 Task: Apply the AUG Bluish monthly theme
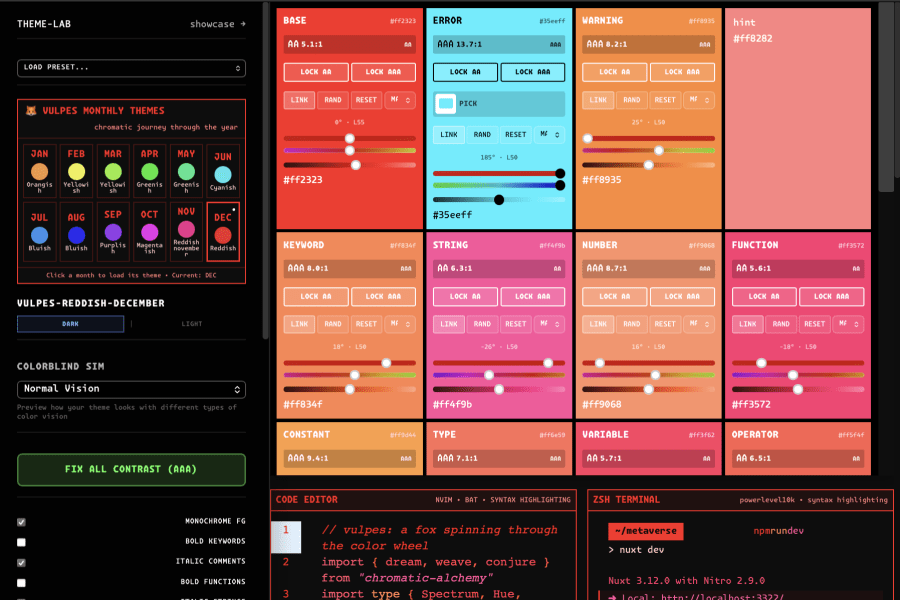click(76, 231)
